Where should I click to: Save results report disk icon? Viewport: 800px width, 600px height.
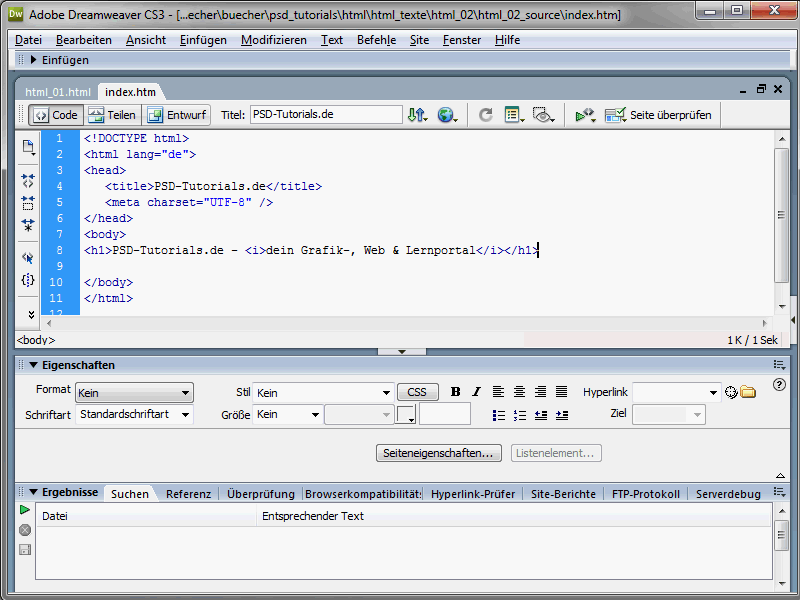(24, 549)
